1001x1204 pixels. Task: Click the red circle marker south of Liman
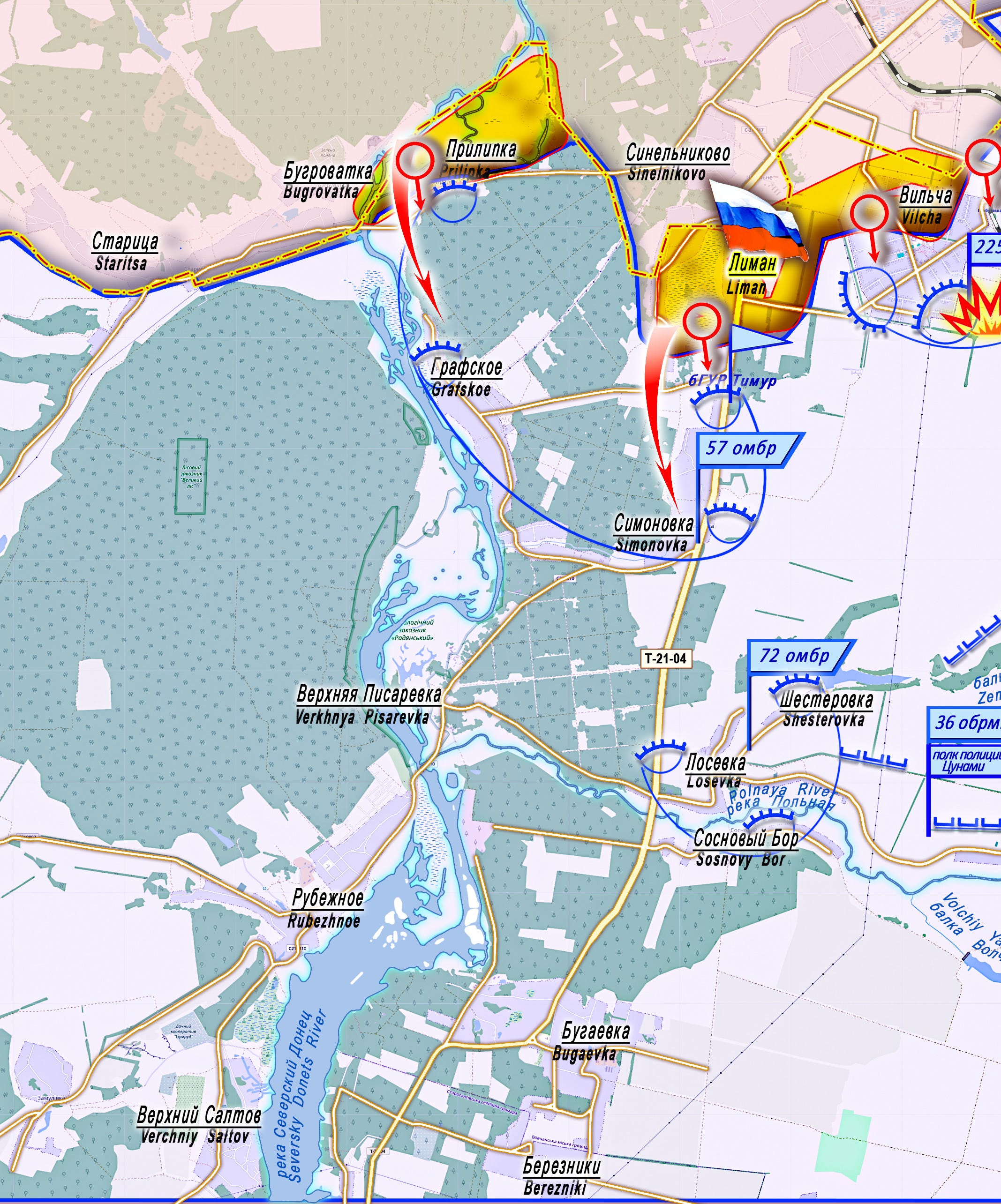click(x=703, y=322)
